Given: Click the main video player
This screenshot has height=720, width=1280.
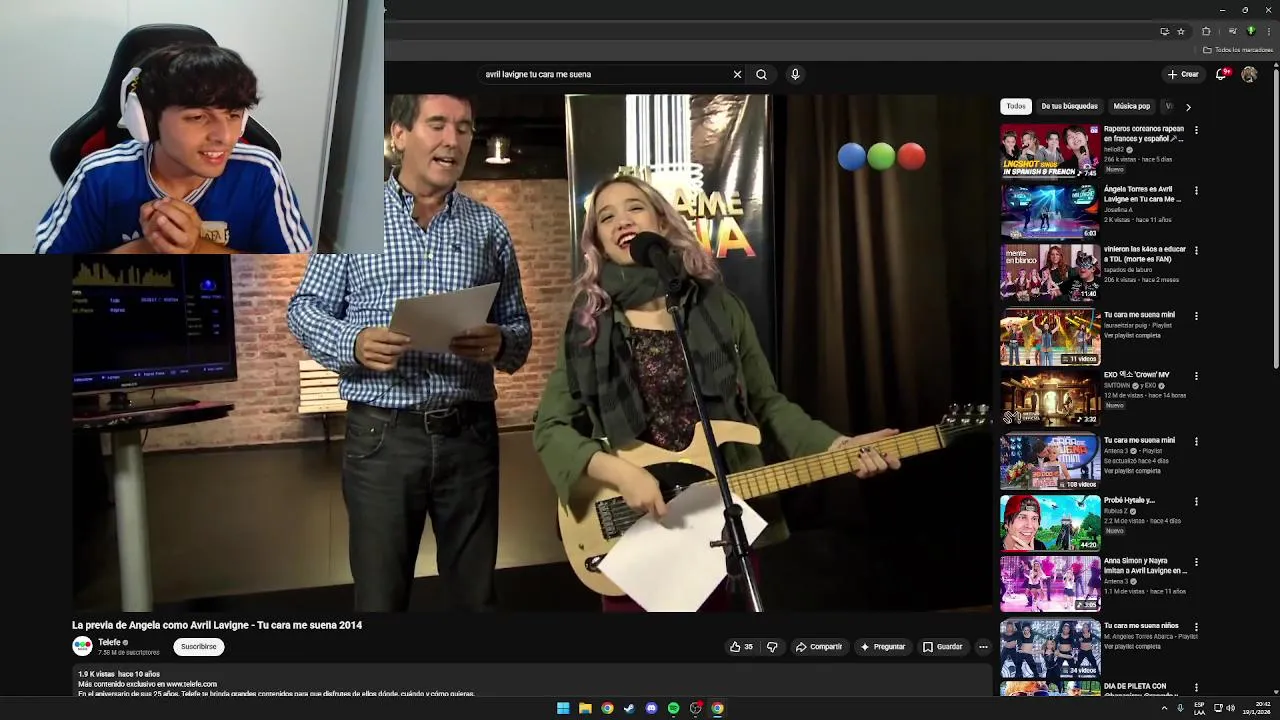Looking at the screenshot, I should (x=532, y=353).
